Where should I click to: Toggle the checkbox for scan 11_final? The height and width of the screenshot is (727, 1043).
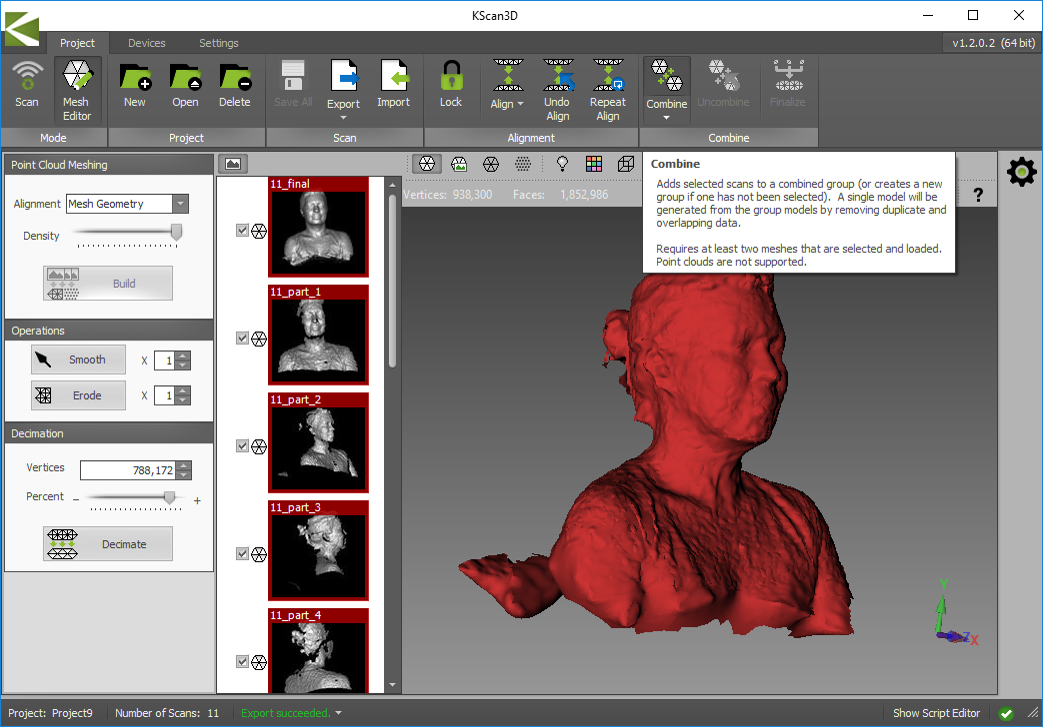(242, 231)
